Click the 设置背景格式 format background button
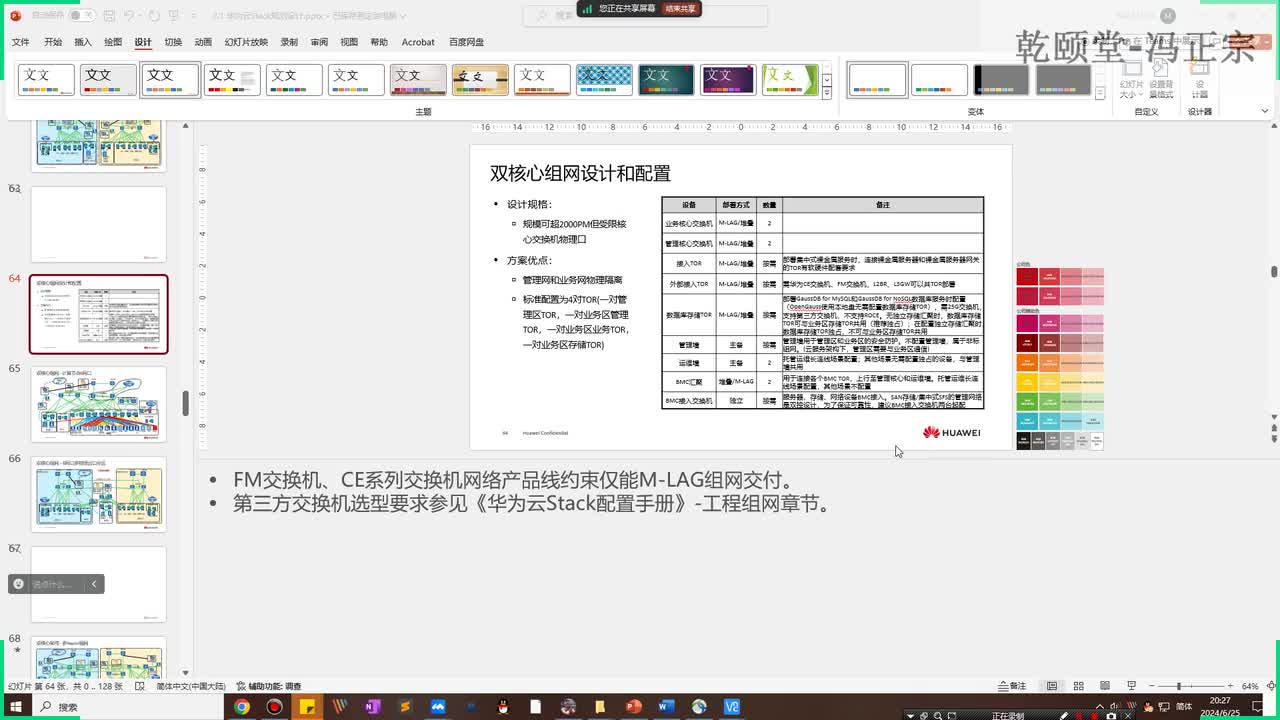 (x=1161, y=78)
